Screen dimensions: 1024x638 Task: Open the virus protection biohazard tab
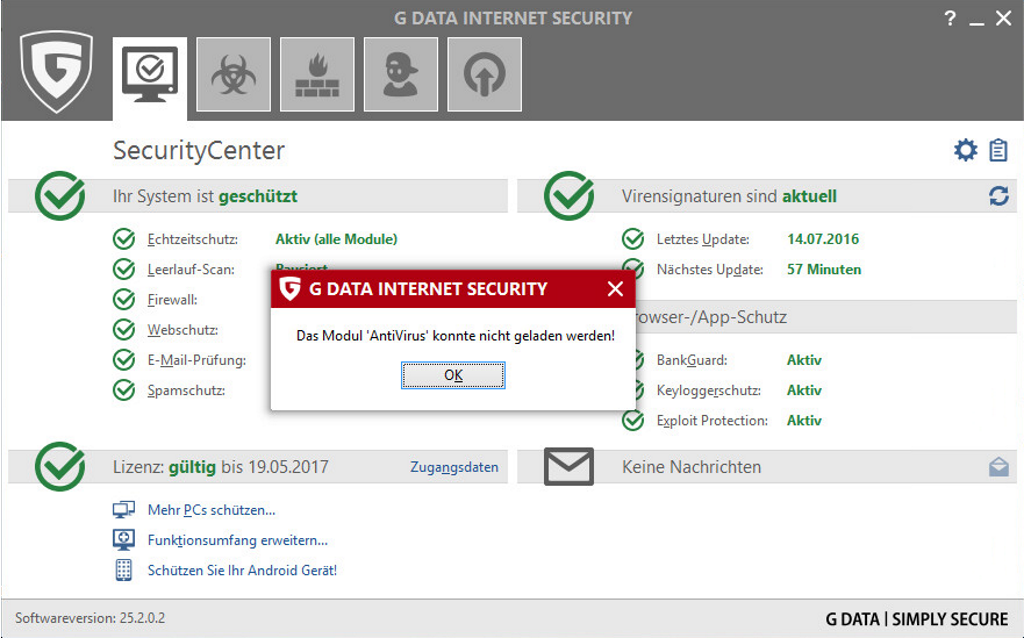(233, 74)
